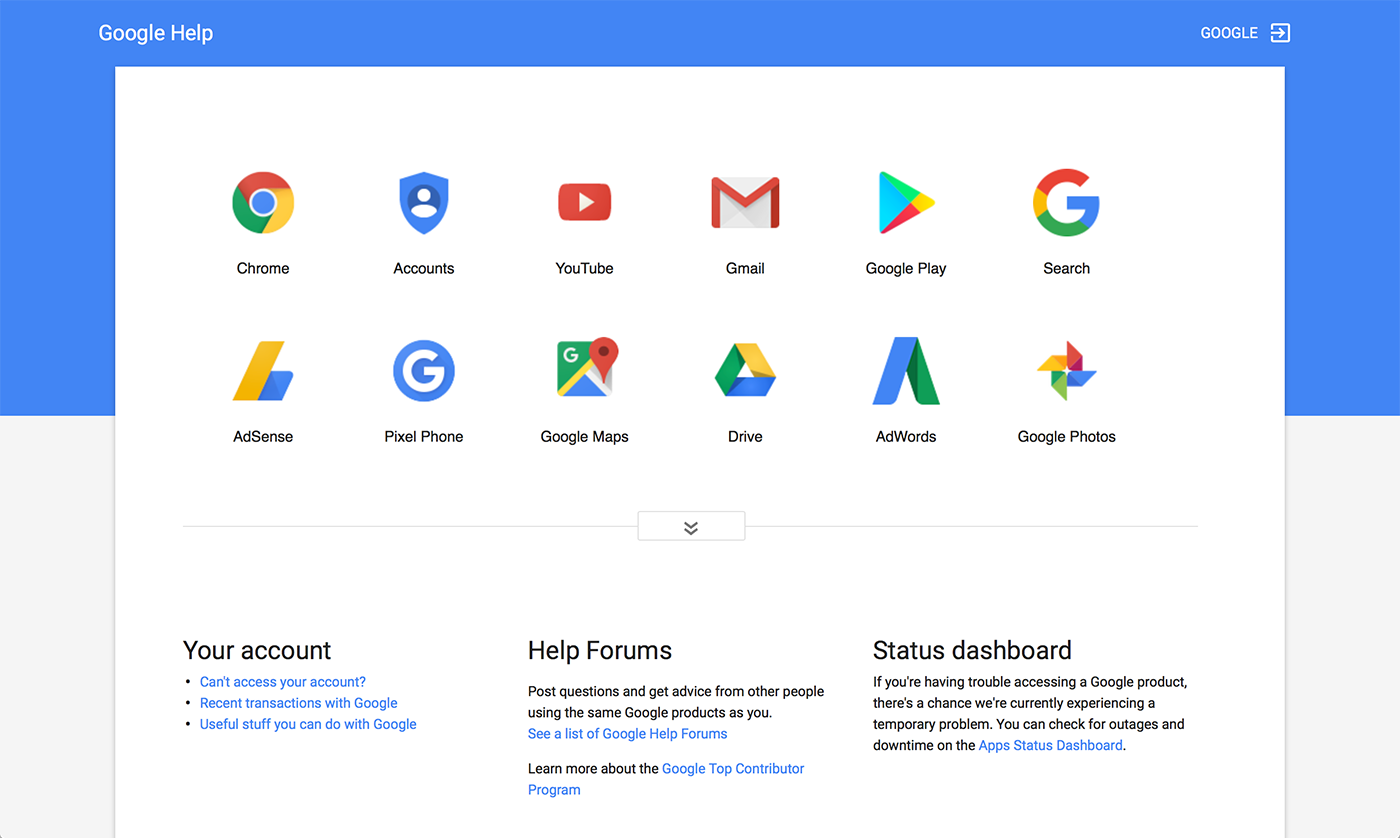
Task: Click the YouTube text label
Action: (585, 268)
